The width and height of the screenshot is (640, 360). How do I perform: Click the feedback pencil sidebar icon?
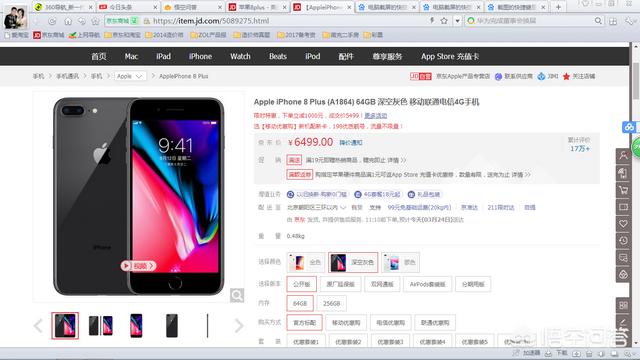point(623,321)
